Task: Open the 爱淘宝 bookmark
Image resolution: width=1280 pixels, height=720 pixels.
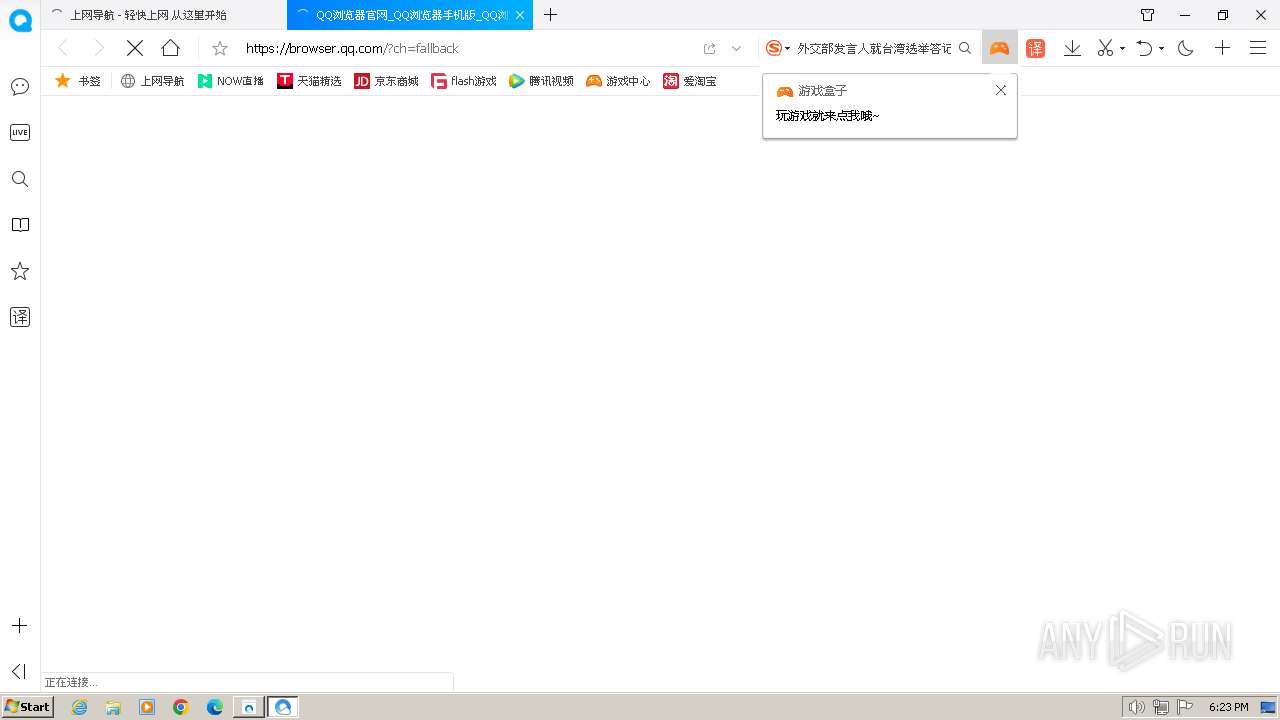Action: (x=690, y=81)
